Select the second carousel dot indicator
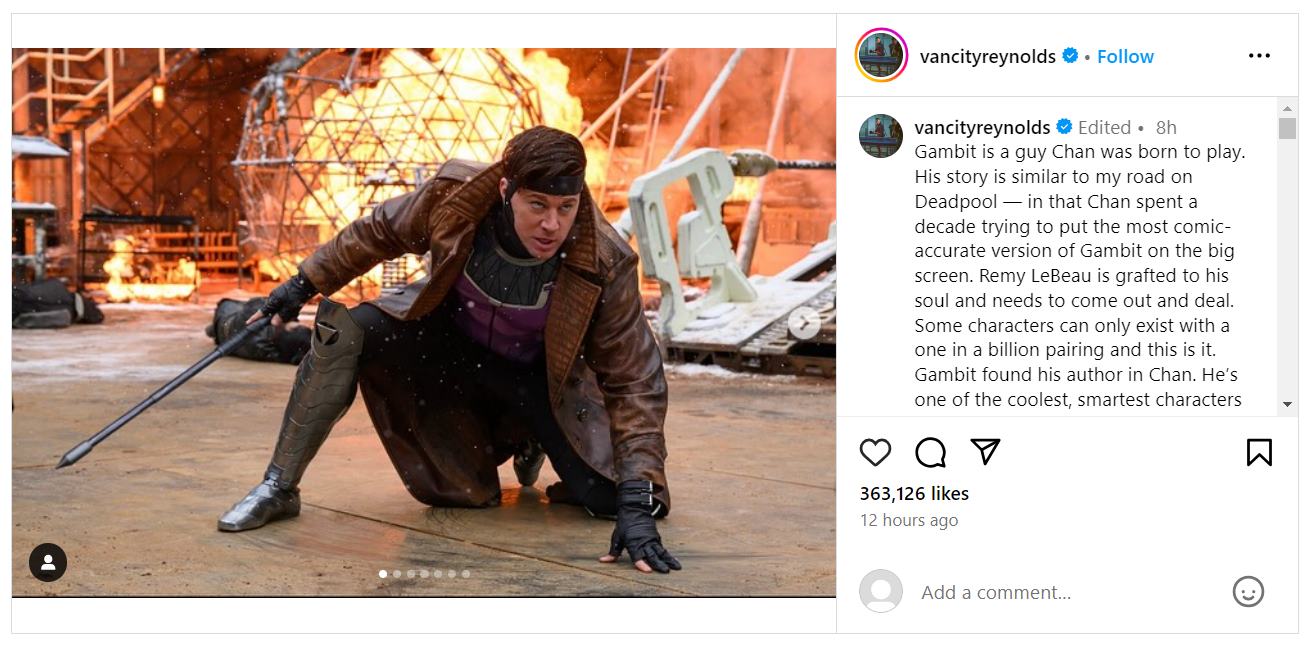 [398, 574]
